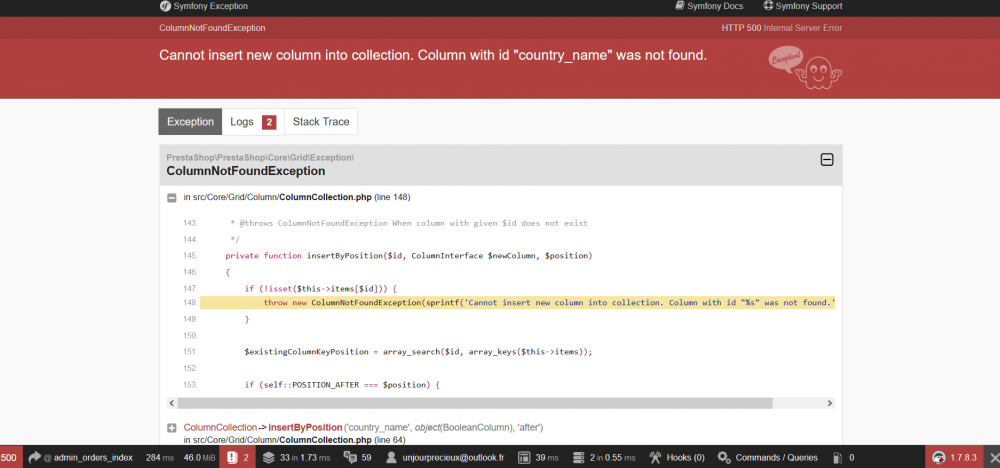
Task: Click the 500 status code in toolbar
Action: (9, 457)
